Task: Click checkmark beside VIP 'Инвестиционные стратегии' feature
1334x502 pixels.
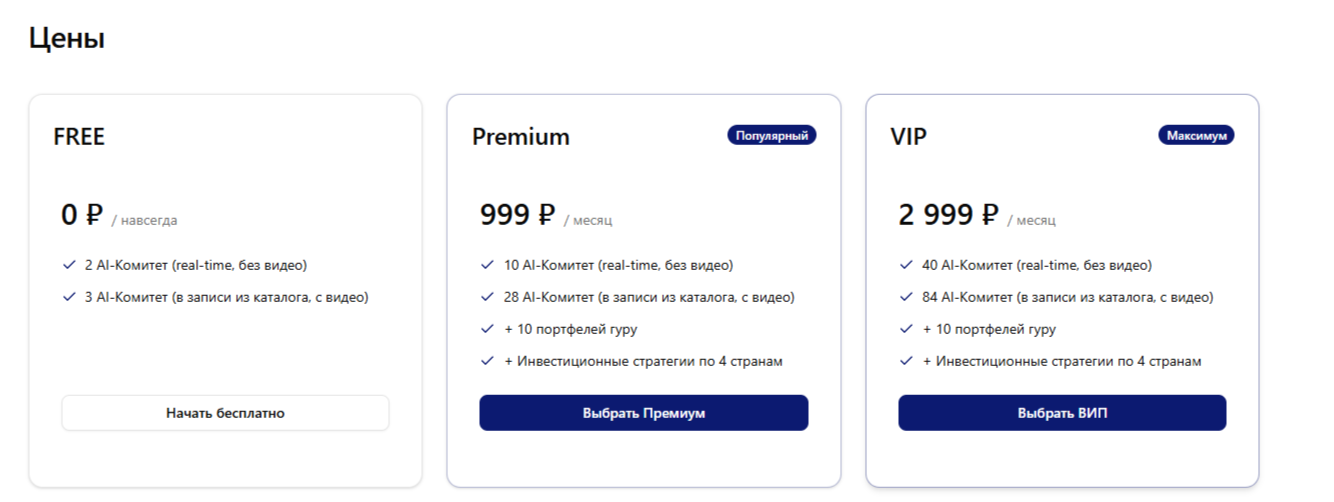Action: (x=906, y=361)
